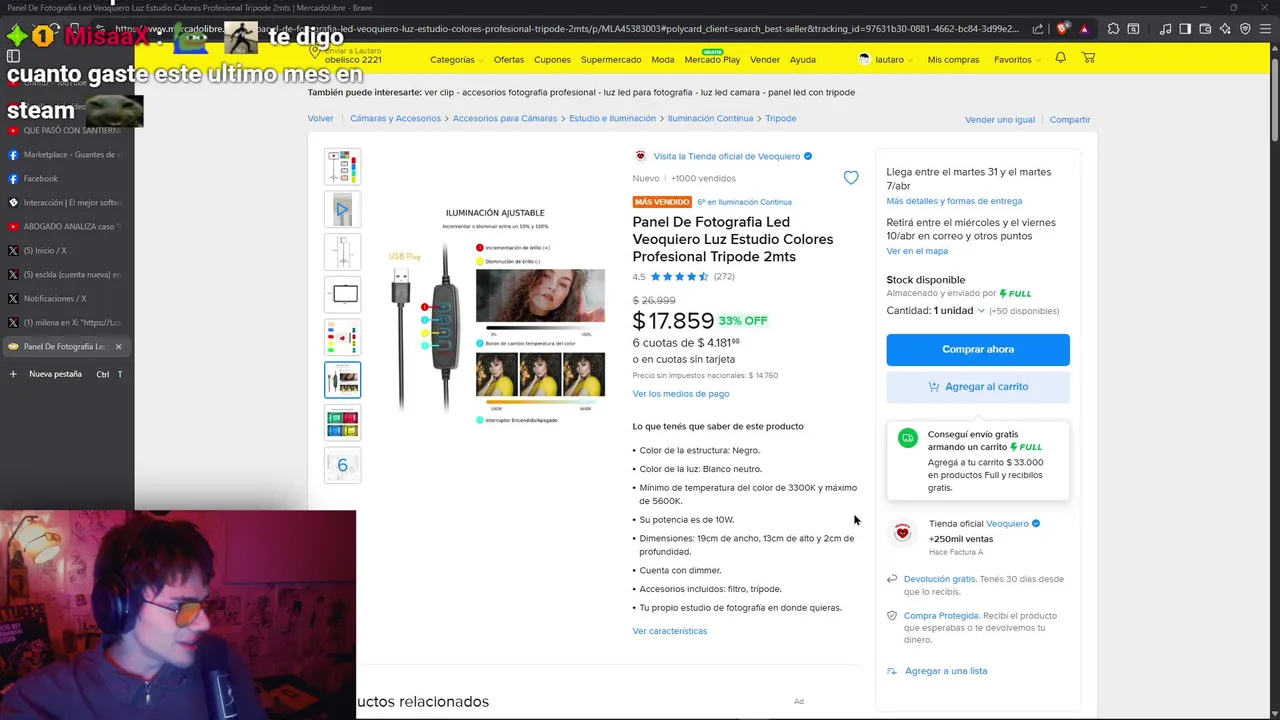
Task: Switch to the Marketplace - Guantes tab
Action: coord(66,155)
